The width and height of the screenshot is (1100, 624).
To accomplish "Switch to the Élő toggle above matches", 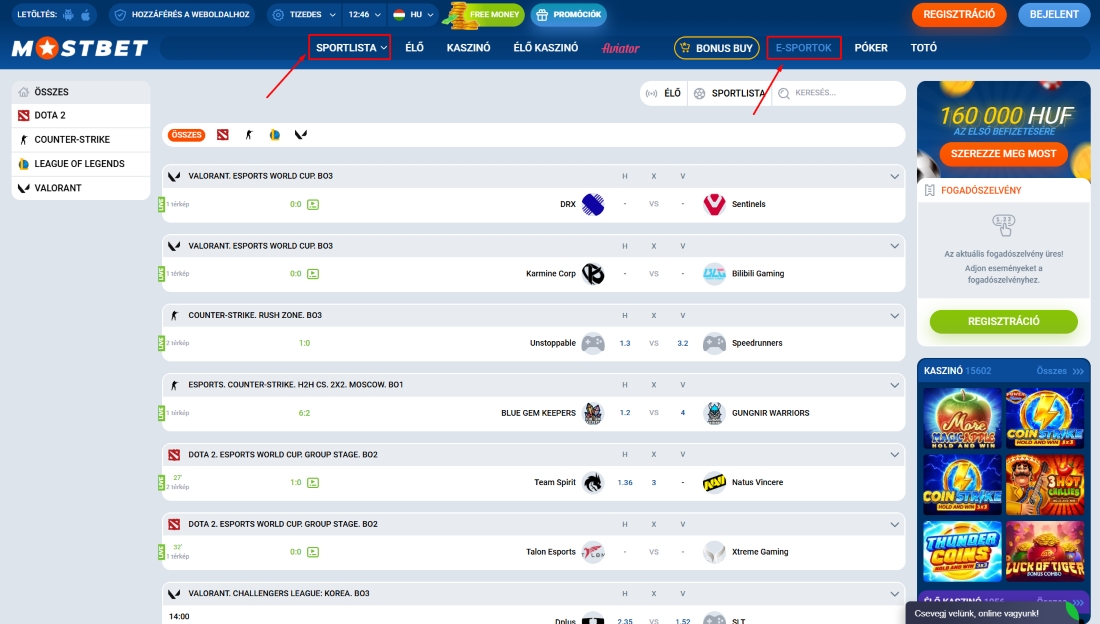I will (x=664, y=93).
